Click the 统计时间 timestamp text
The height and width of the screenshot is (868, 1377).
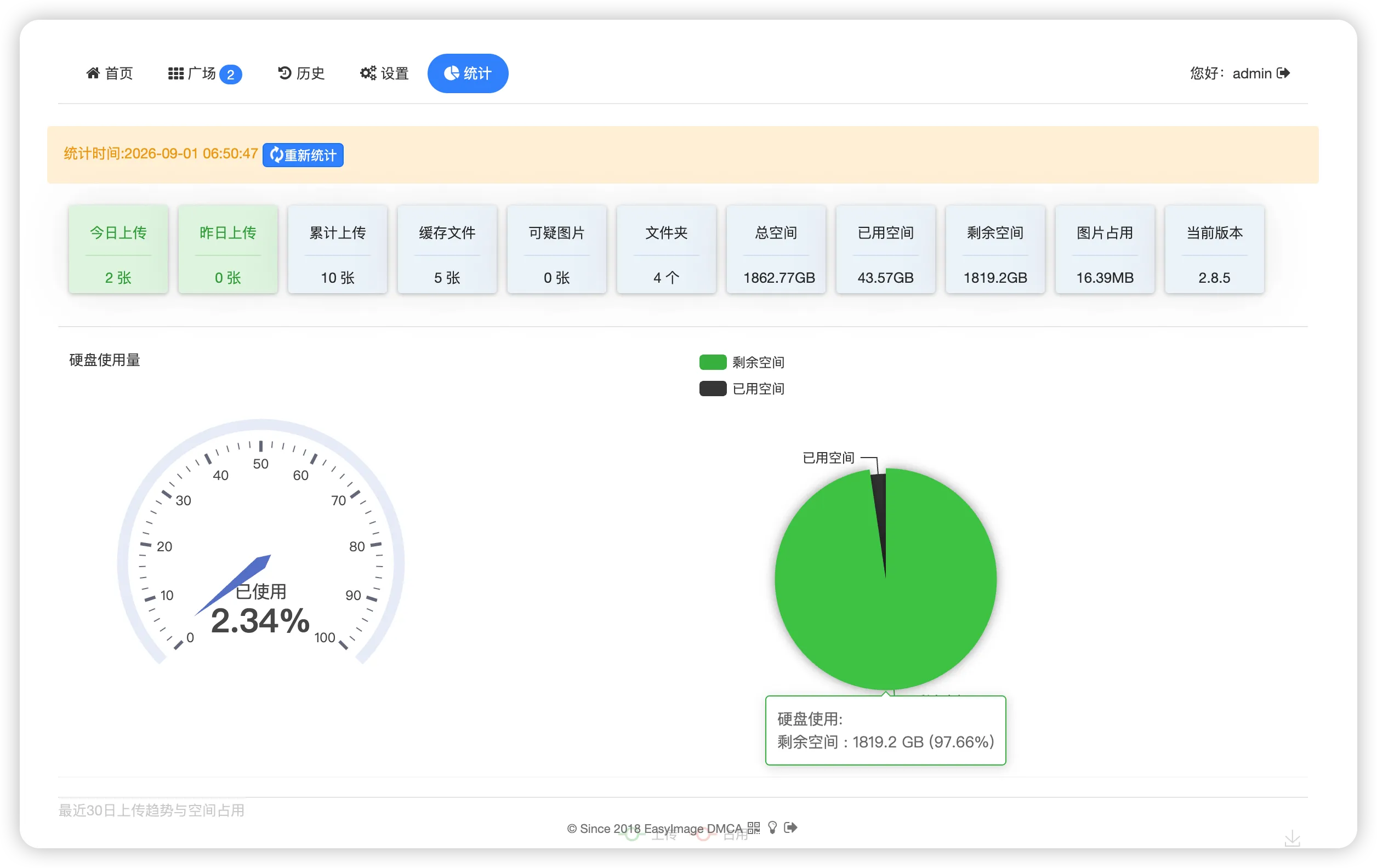pos(161,154)
